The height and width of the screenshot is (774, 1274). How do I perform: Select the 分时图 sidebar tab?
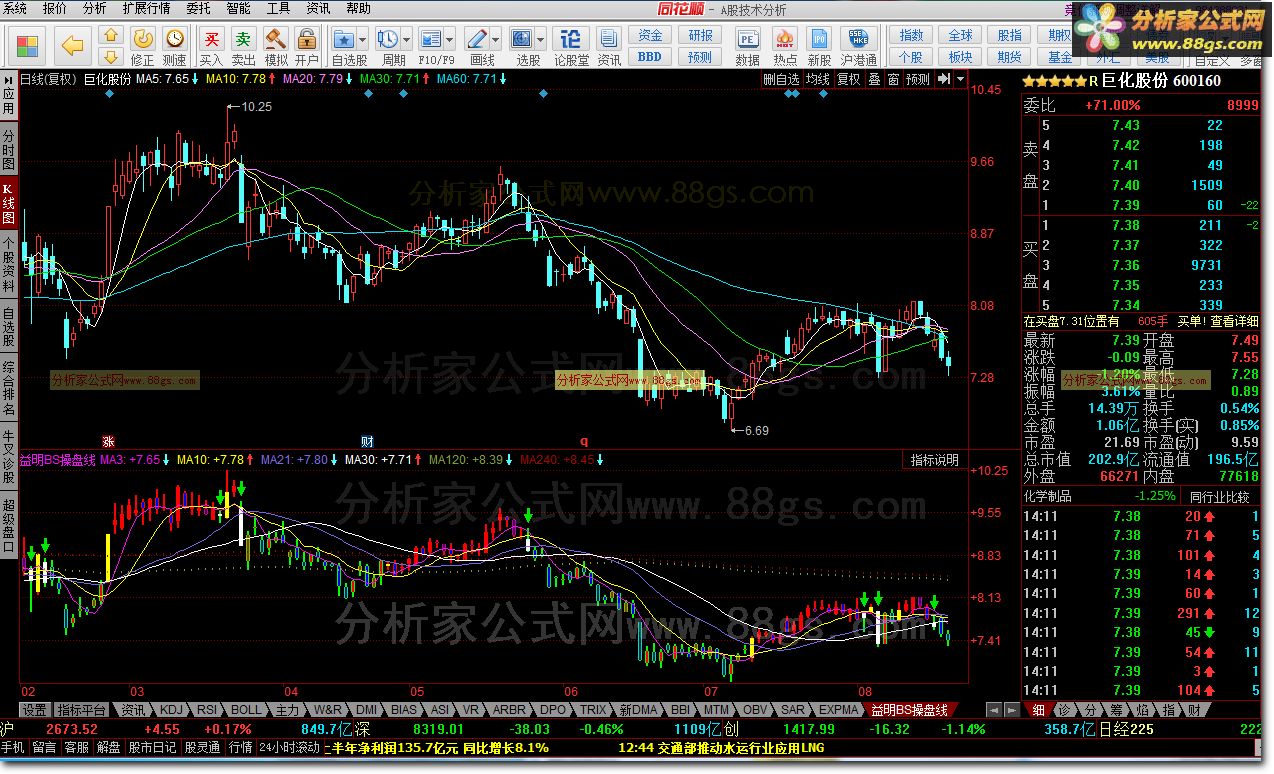8,149
